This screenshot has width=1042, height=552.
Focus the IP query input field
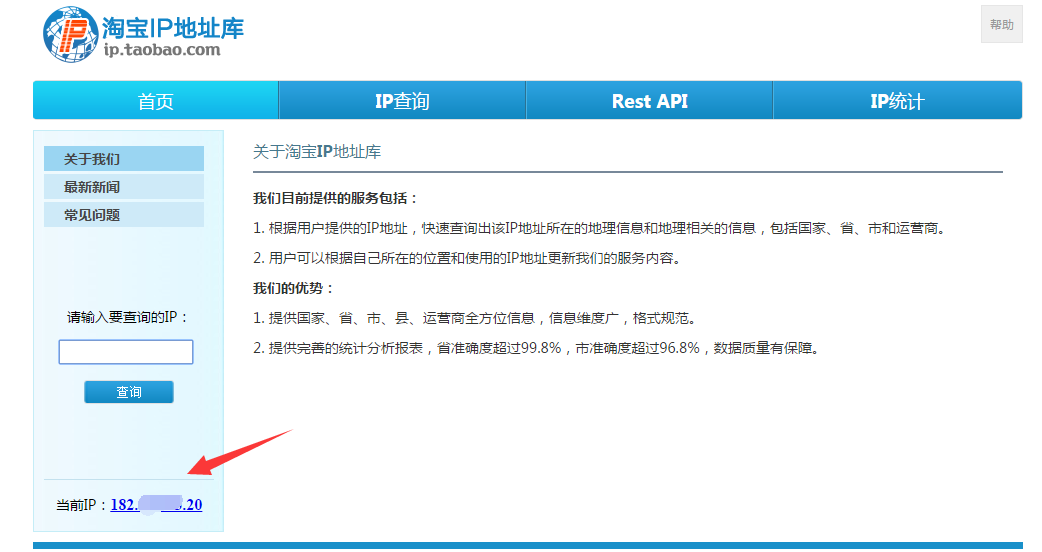point(126,351)
